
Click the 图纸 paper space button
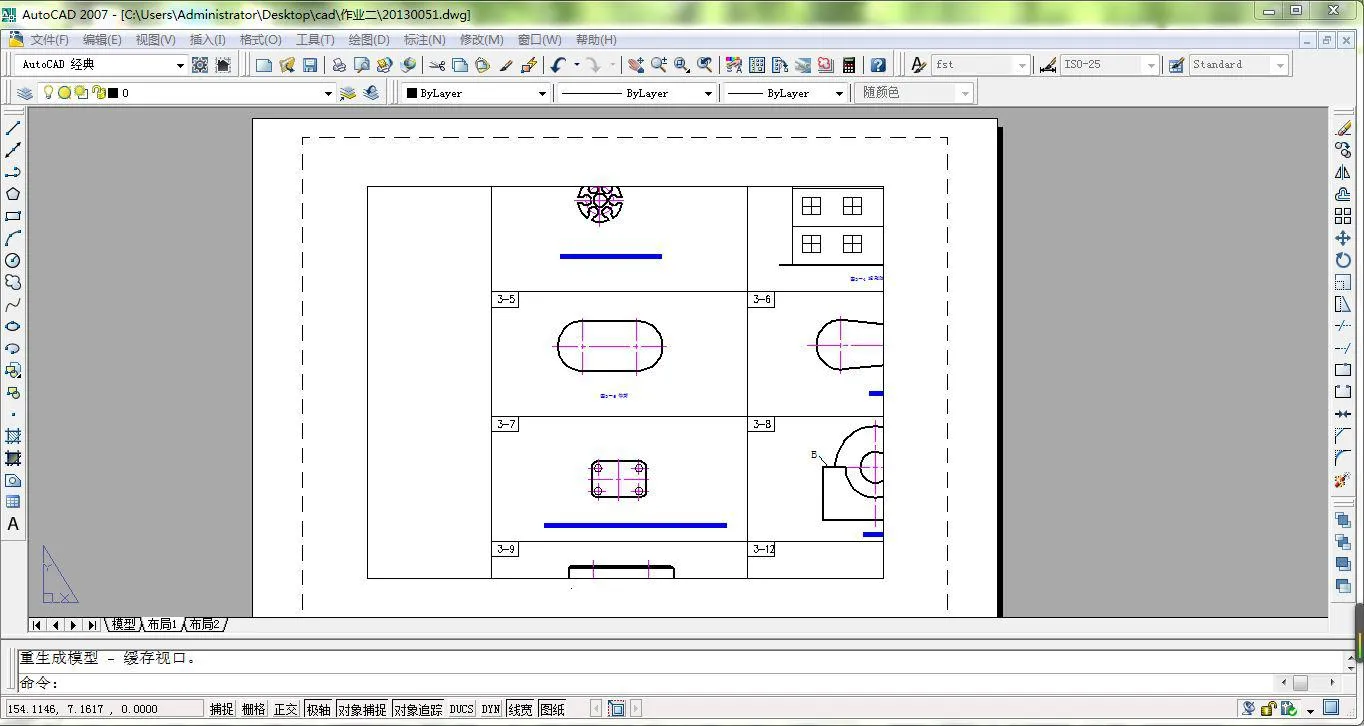tap(552, 709)
